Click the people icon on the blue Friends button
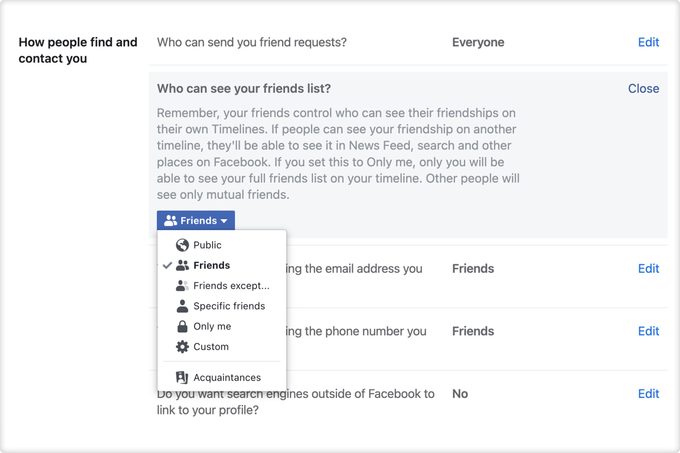Screen dimensions: 680x453 [170, 221]
